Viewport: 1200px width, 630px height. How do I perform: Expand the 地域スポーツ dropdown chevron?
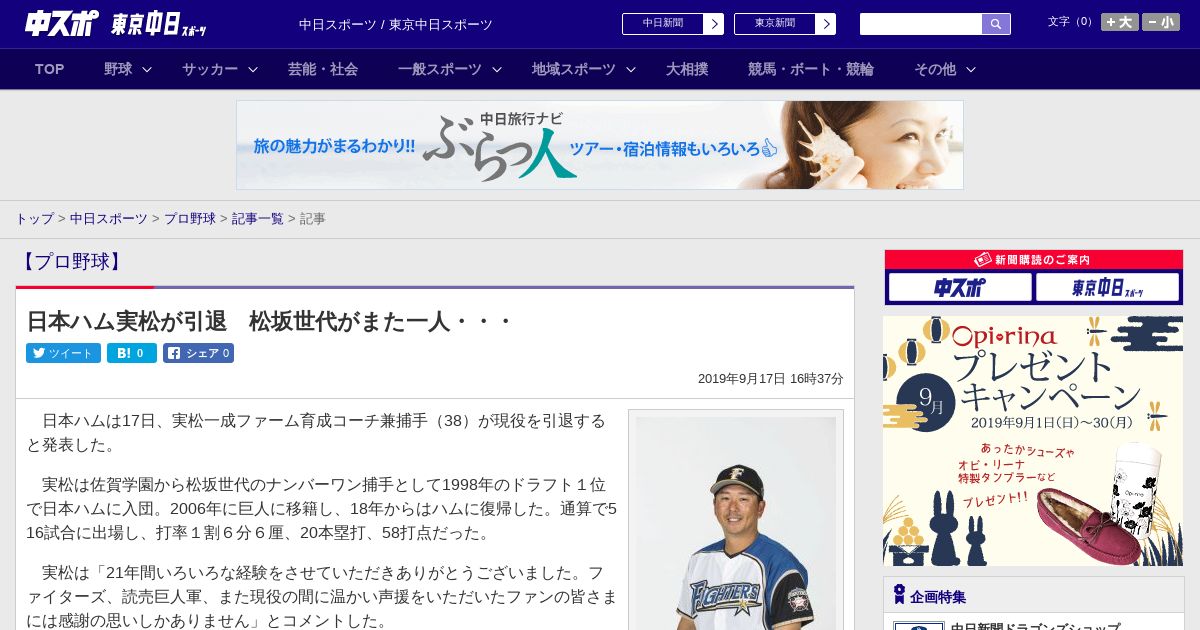tap(631, 69)
